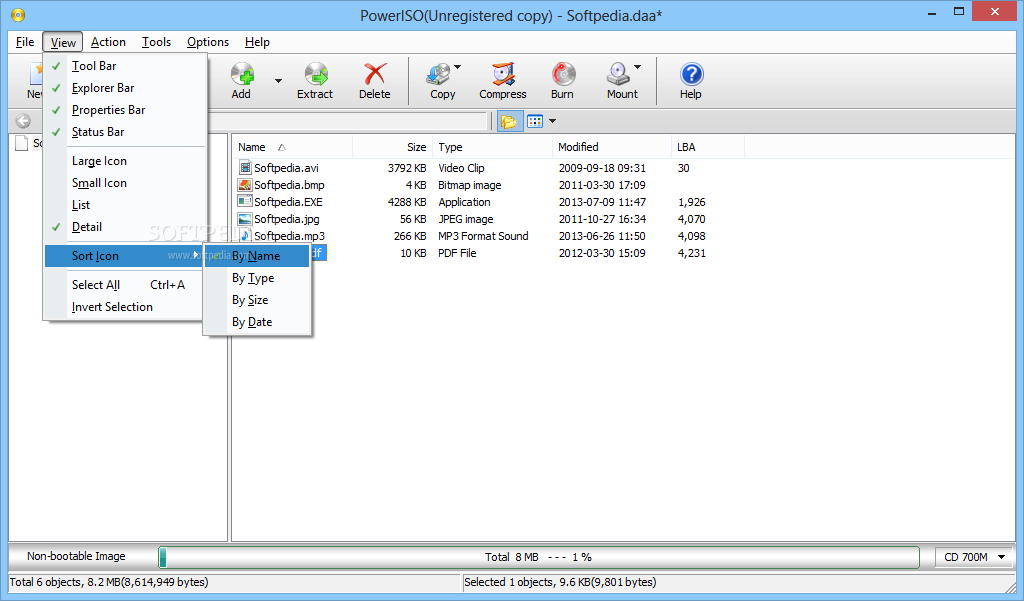Open the CD 700M media size dropdown

(x=1002, y=557)
